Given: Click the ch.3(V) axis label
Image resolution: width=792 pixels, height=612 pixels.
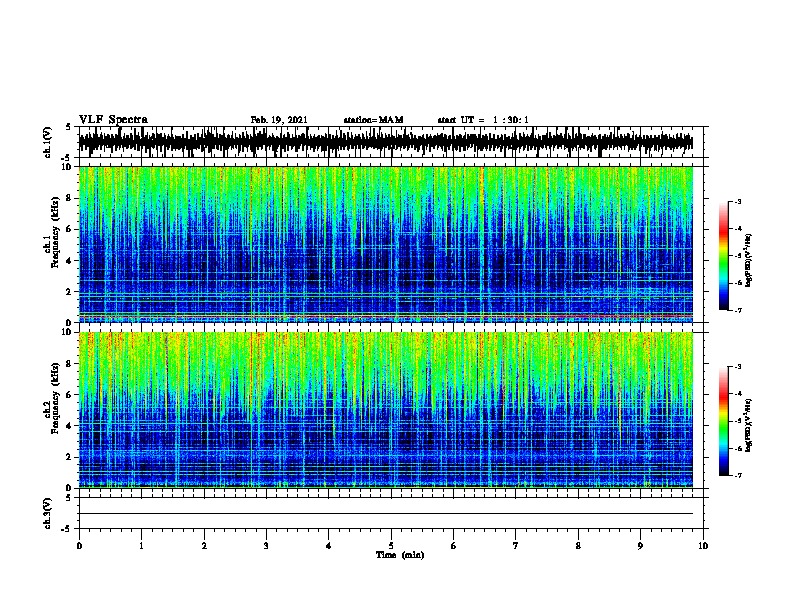Looking at the screenshot, I should click(x=47, y=514).
